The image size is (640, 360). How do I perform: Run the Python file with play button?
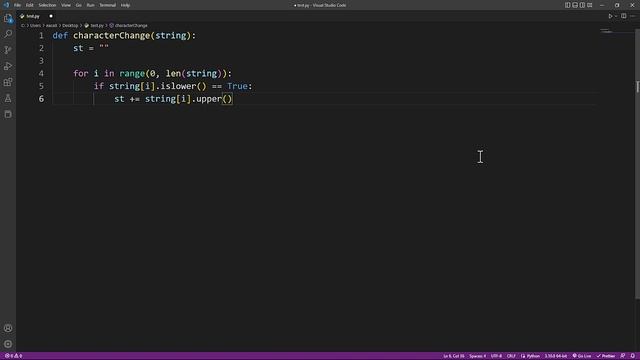610,16
